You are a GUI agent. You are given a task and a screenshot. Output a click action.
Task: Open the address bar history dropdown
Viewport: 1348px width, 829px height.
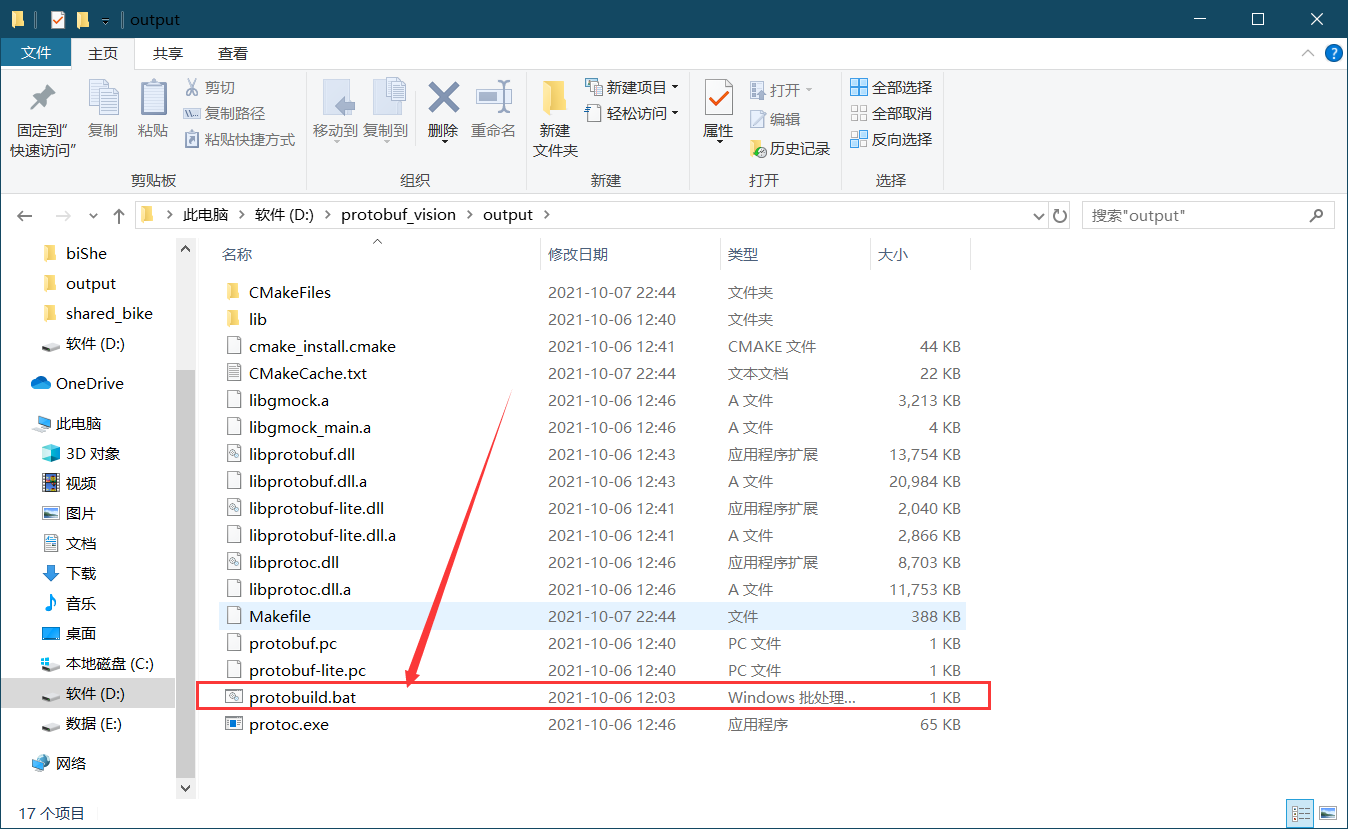pos(1038,214)
